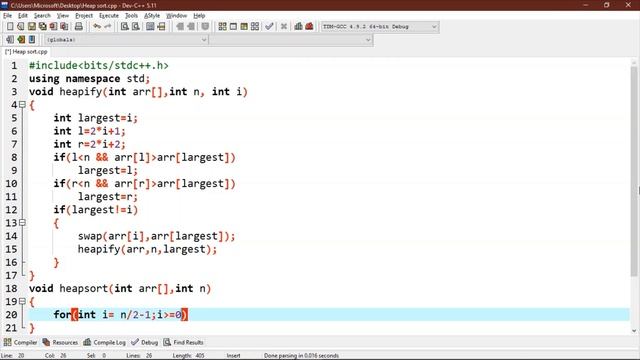Click the 'Insert' mode status indicator
The image size is (640, 360).
233,356
